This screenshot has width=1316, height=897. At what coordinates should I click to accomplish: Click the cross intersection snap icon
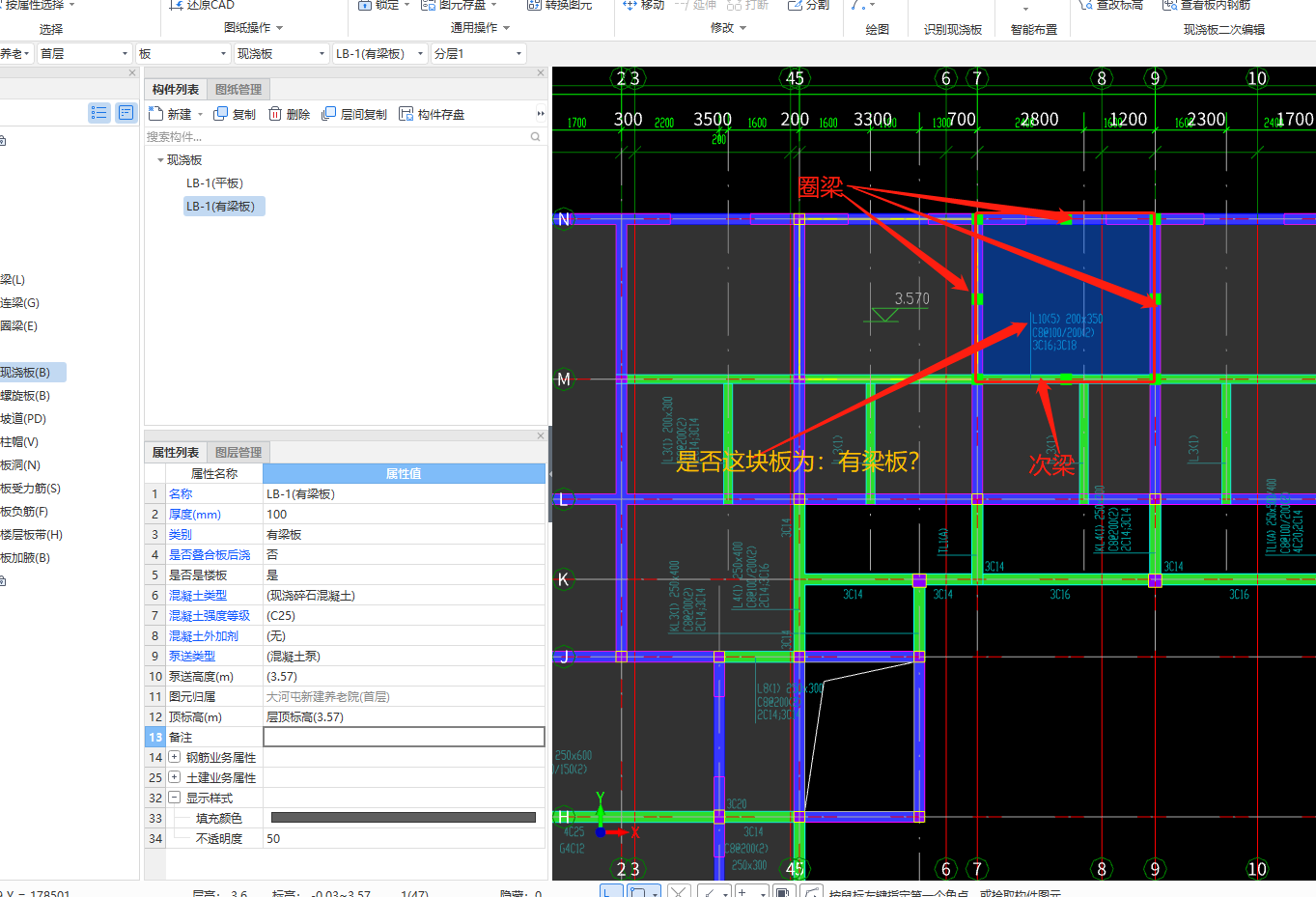679,892
